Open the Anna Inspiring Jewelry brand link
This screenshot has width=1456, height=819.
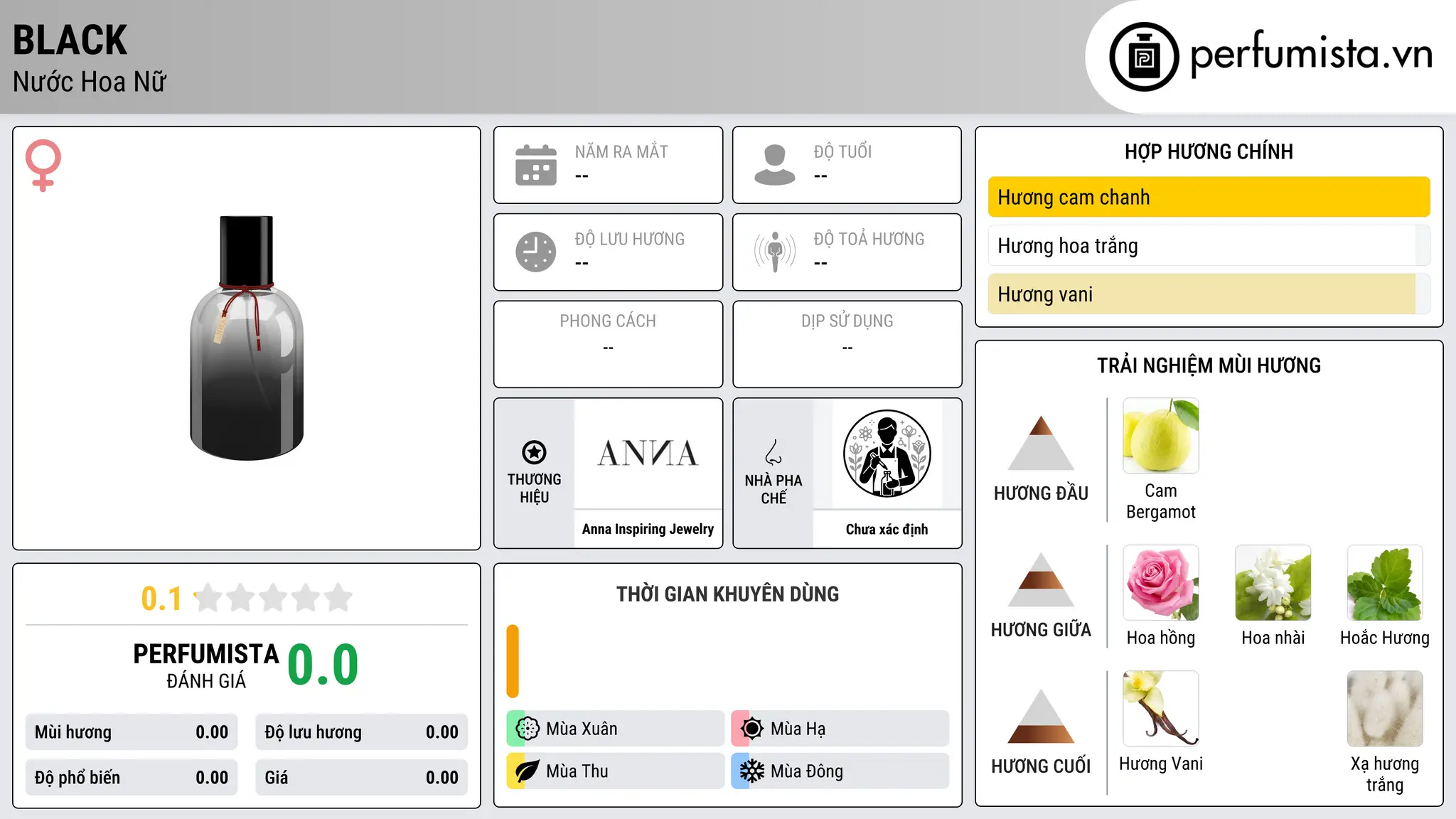pos(648,529)
